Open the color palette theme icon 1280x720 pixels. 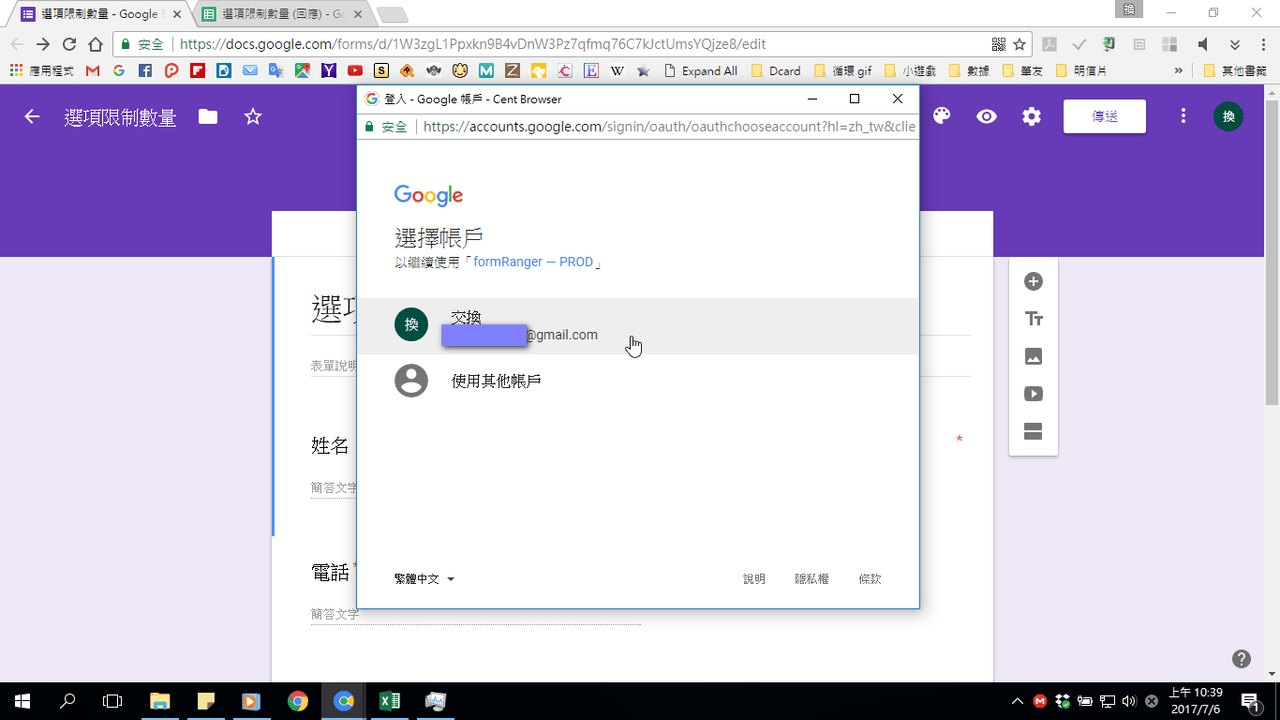(x=941, y=116)
